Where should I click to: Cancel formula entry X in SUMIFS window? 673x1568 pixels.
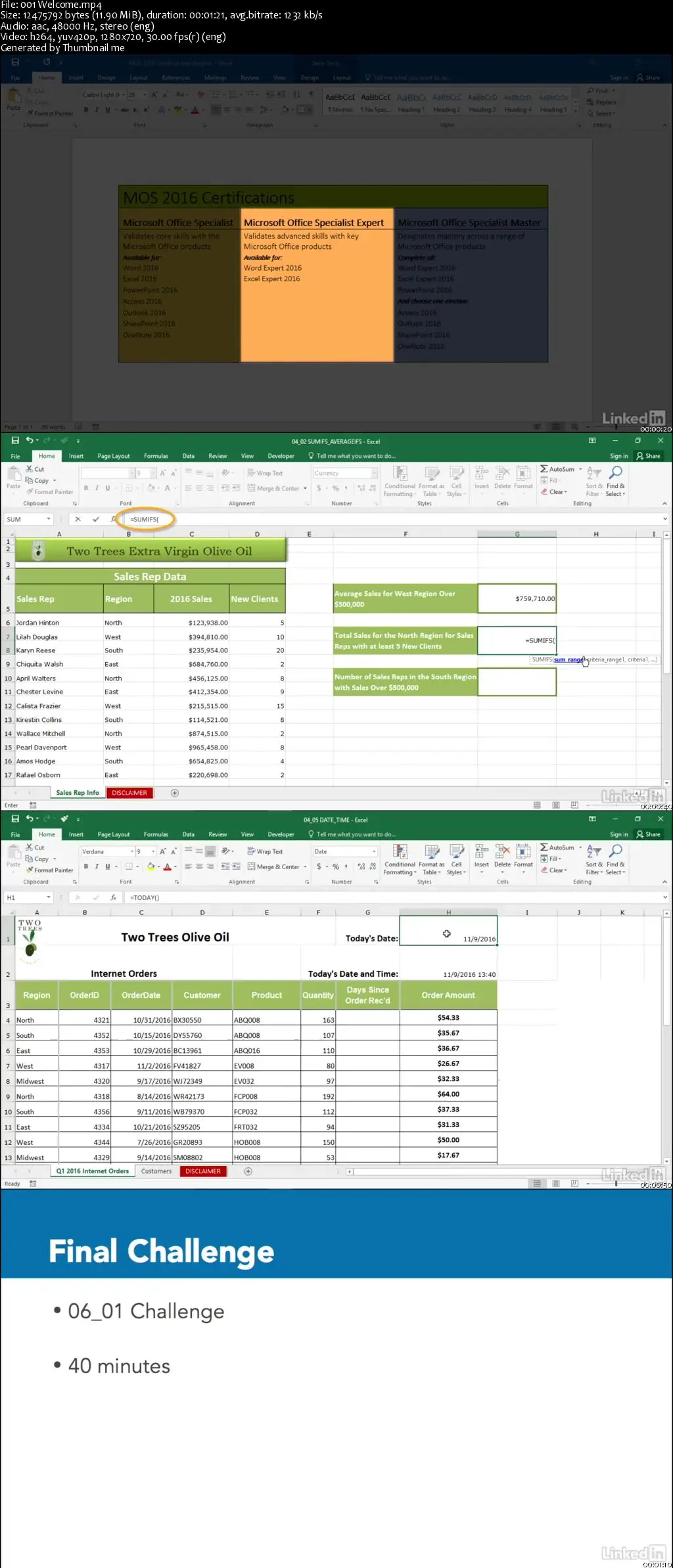click(x=78, y=519)
